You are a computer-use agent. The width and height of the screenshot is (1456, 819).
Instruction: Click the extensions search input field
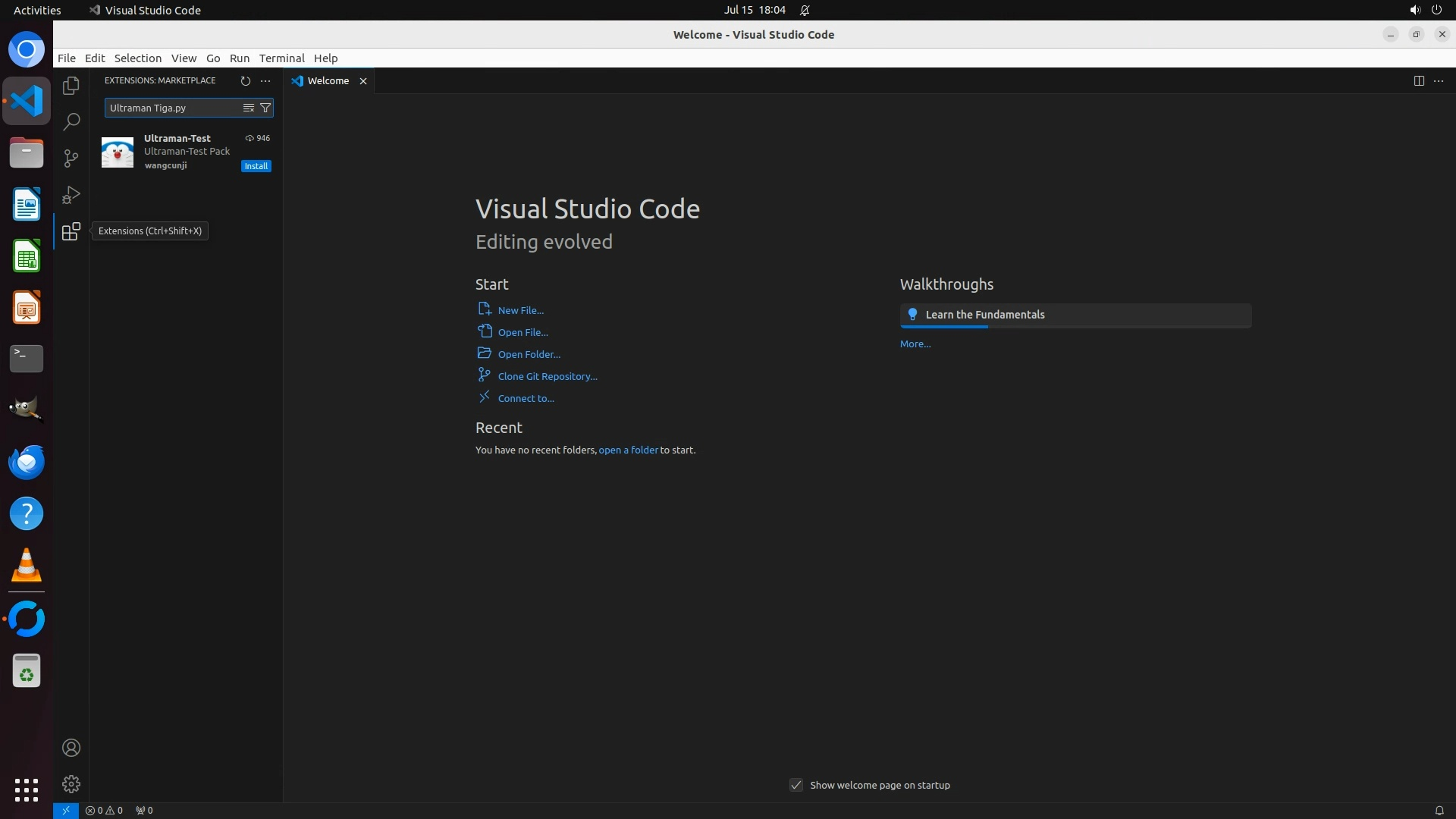tap(171, 108)
